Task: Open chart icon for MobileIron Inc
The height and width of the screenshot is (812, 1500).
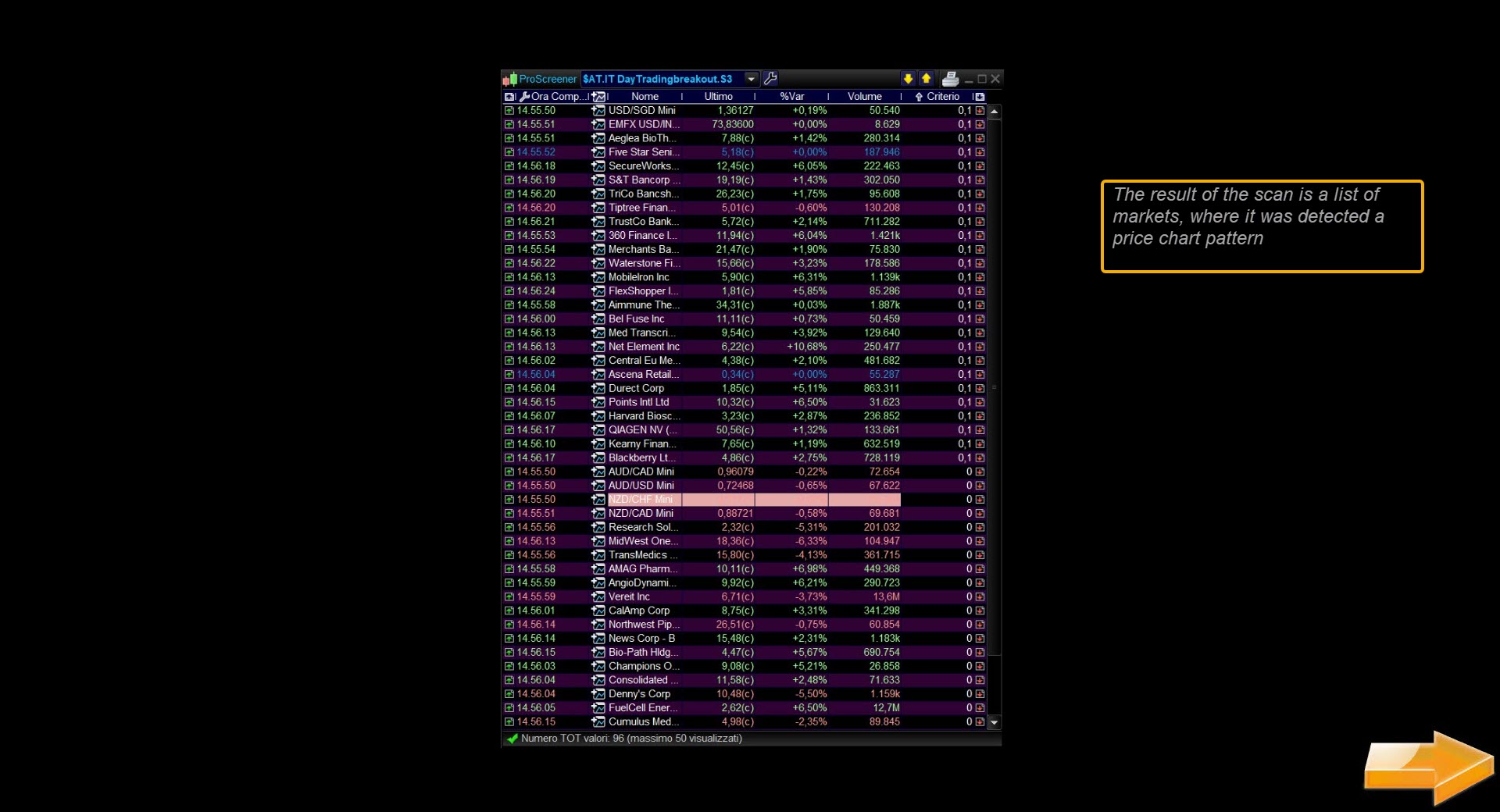Action: pyautogui.click(x=598, y=277)
